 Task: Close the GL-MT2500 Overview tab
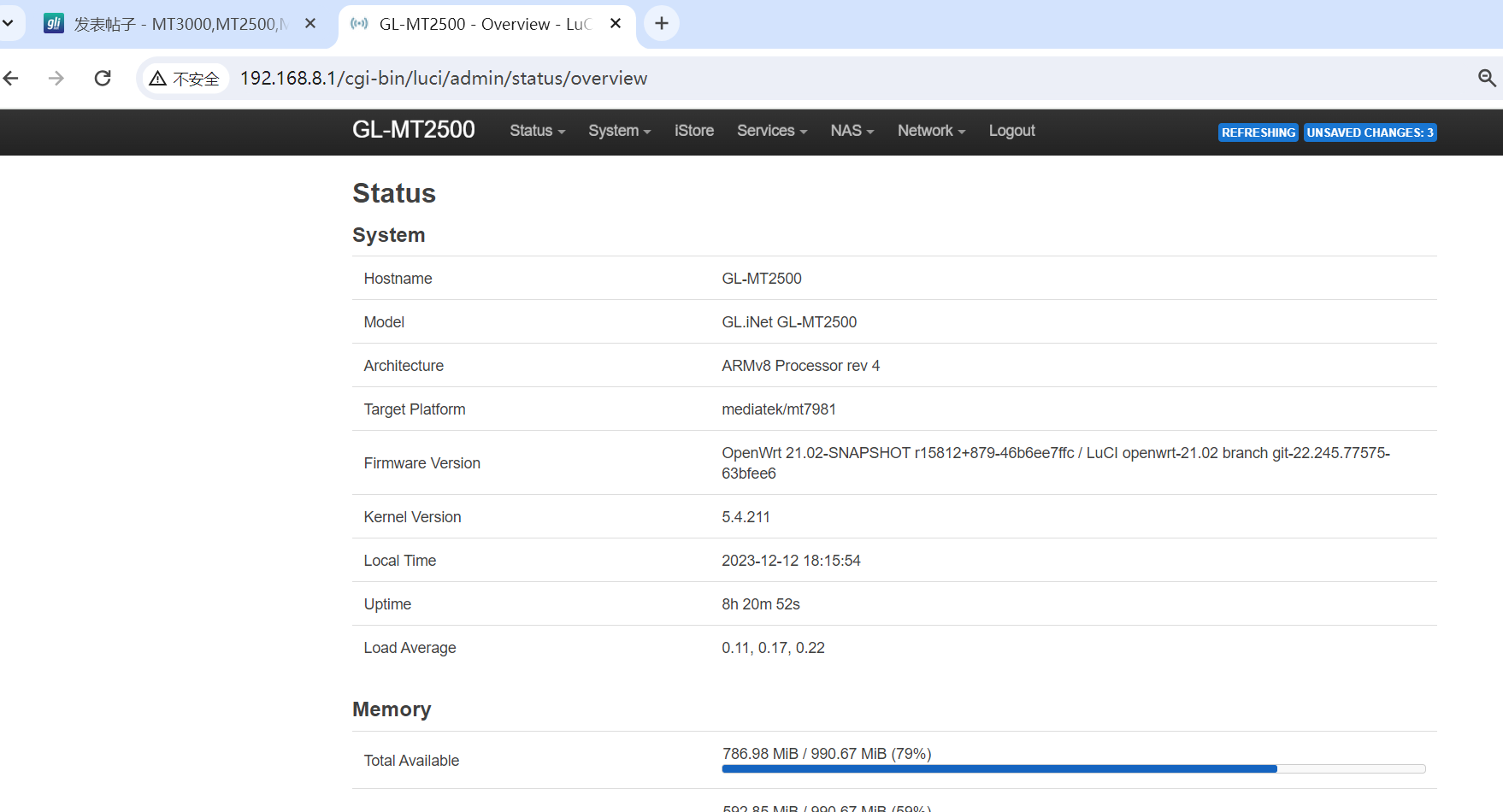[616, 24]
